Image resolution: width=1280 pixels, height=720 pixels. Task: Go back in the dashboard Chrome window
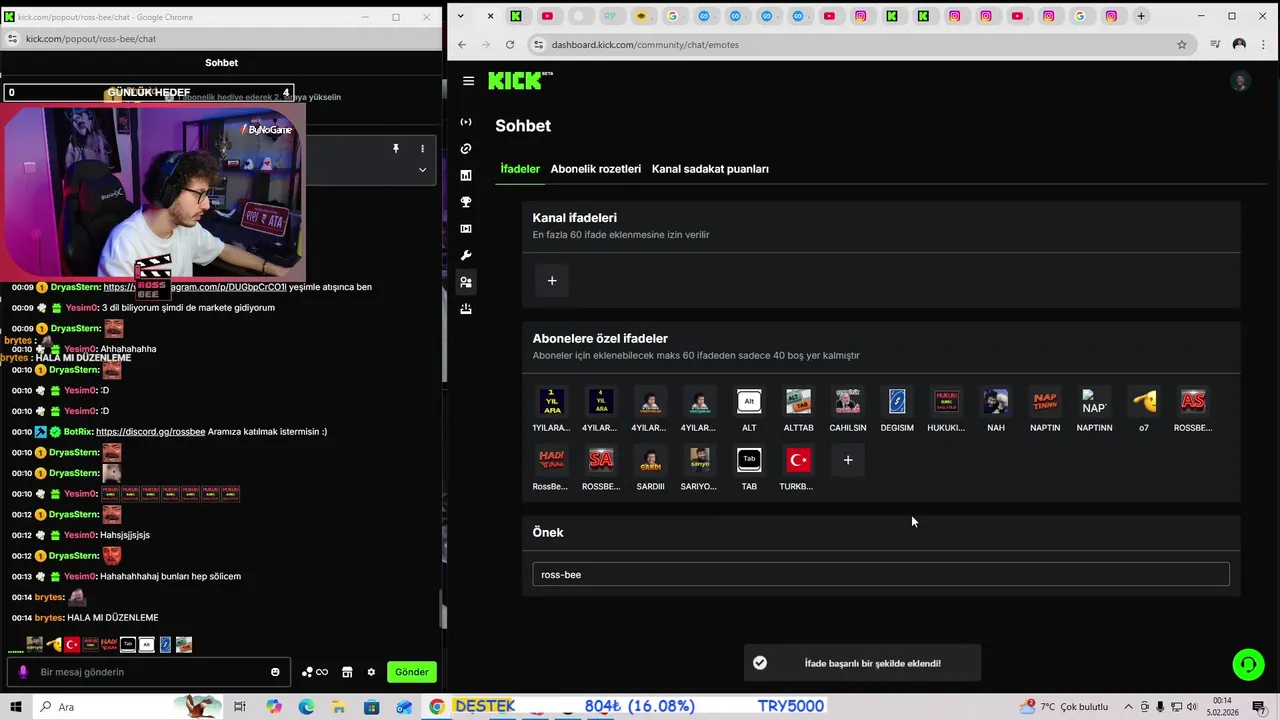click(x=462, y=45)
